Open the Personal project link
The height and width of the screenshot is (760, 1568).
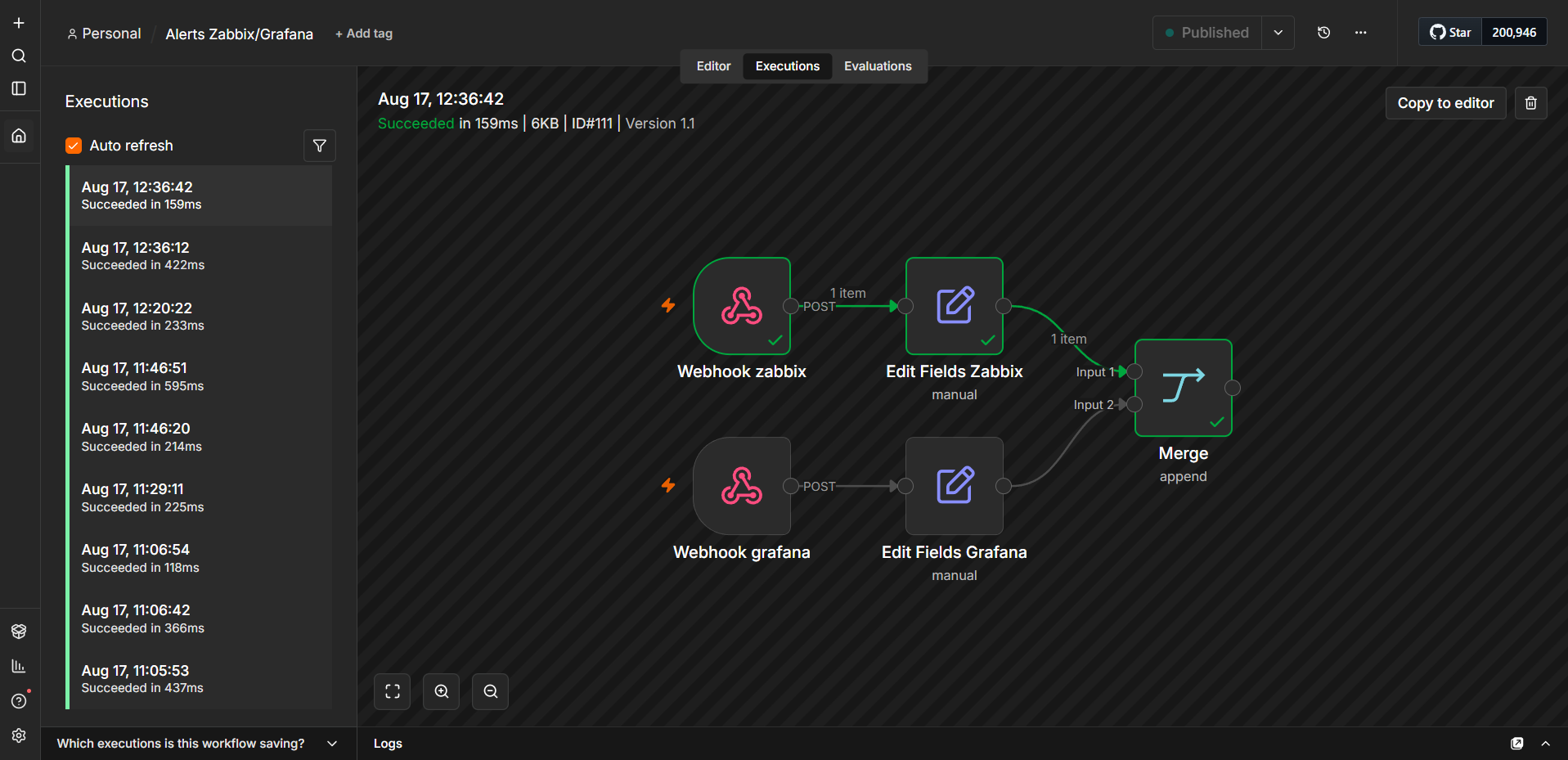click(104, 34)
